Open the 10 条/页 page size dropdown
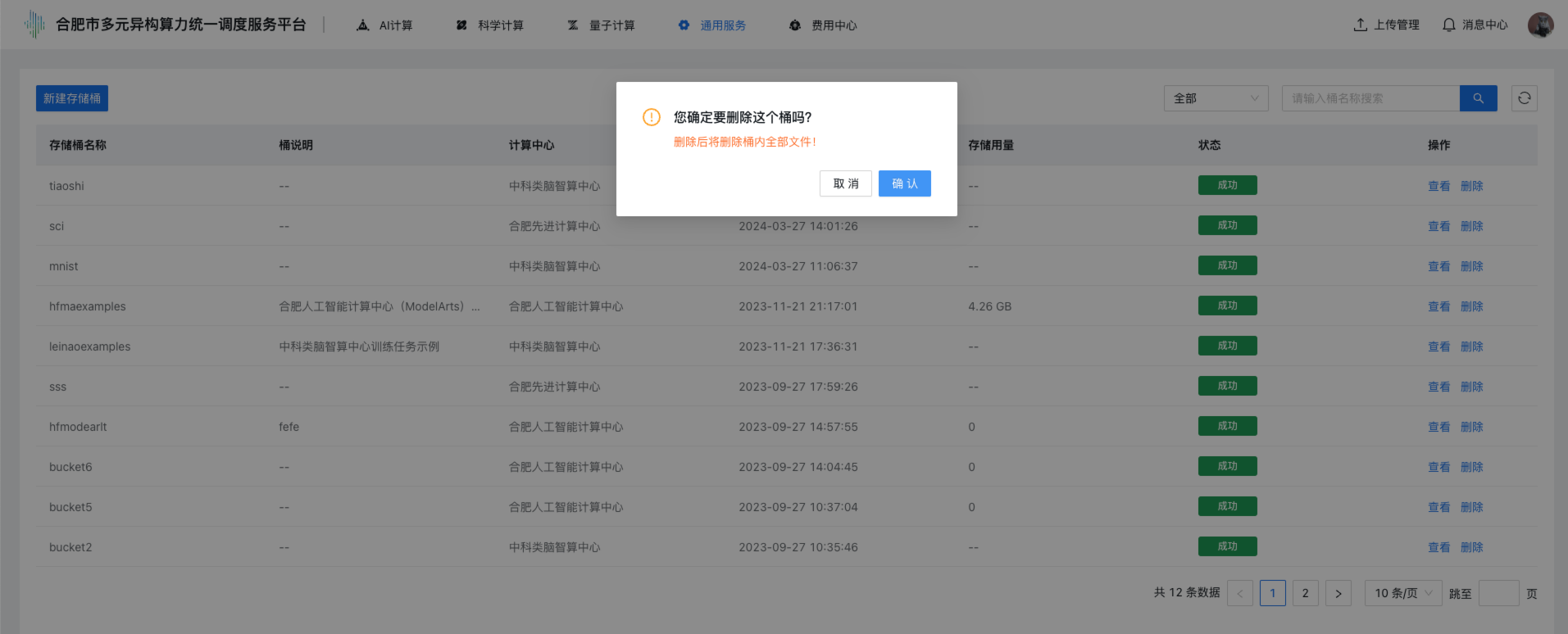The width and height of the screenshot is (1568, 634). point(1402,593)
